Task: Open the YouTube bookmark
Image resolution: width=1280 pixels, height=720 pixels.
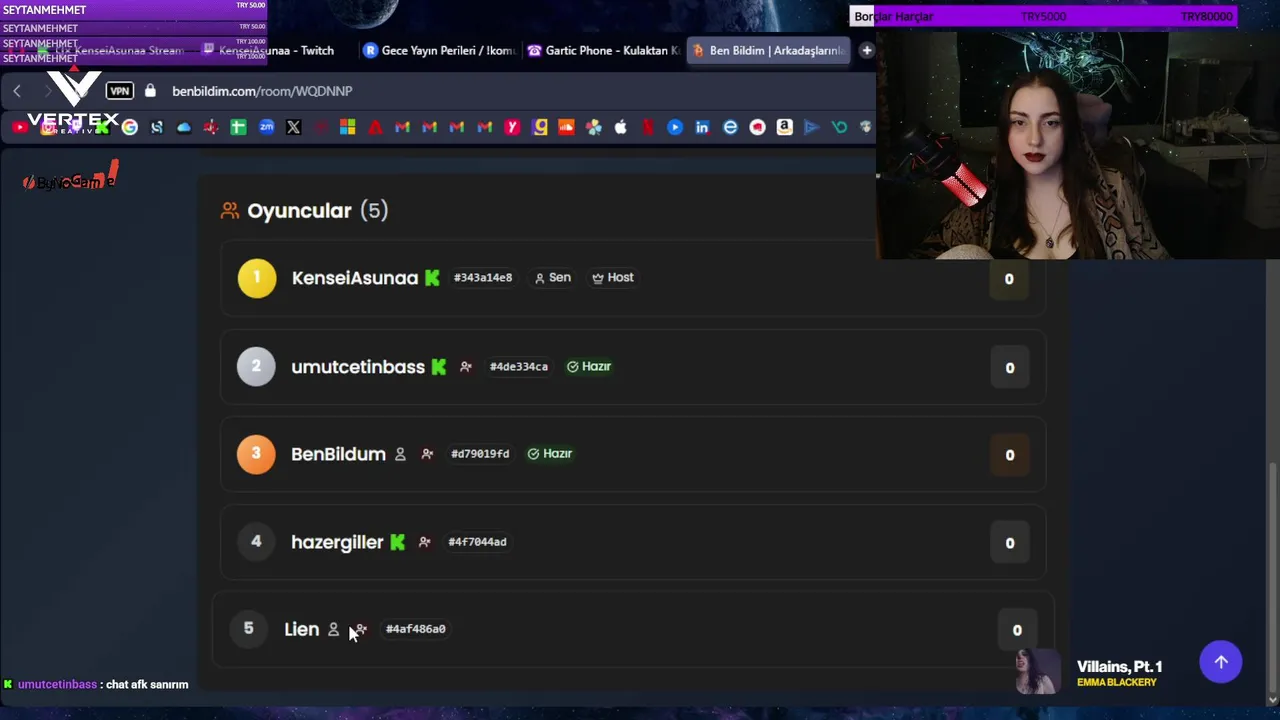Action: (x=20, y=127)
